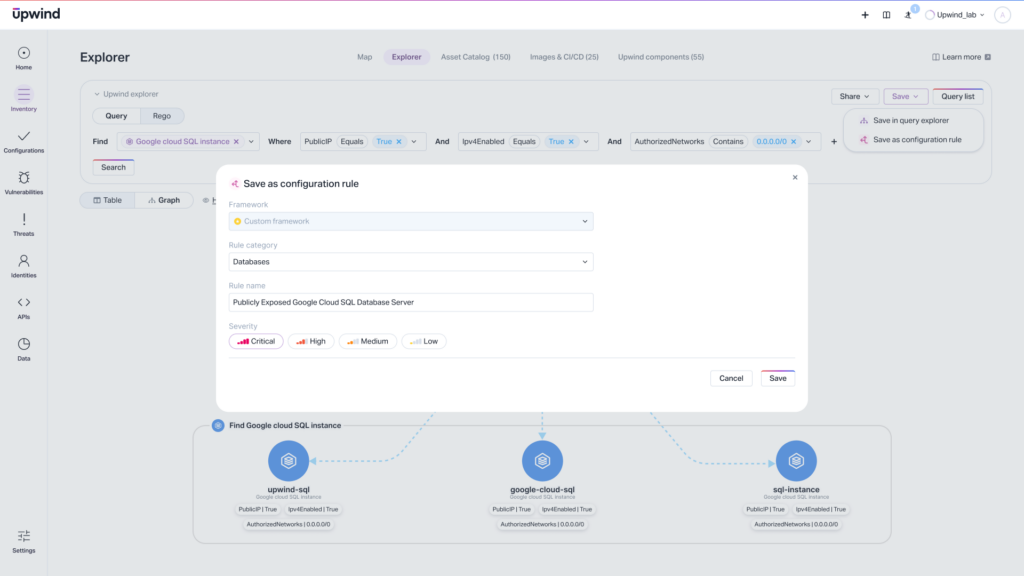Image resolution: width=1024 pixels, height=576 pixels.
Task: Click Cancel in the dialog
Action: click(731, 378)
